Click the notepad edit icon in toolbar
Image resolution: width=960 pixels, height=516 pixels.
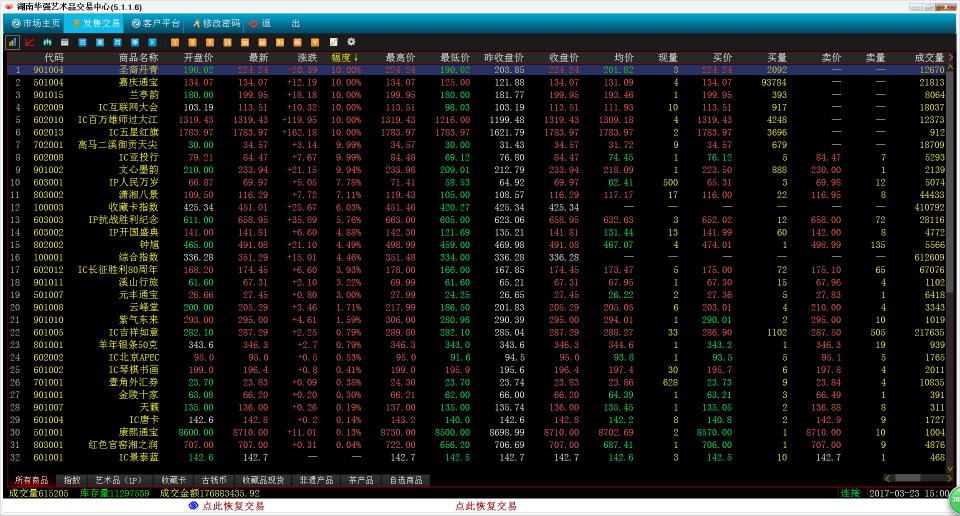pyautogui.click(x=335, y=42)
